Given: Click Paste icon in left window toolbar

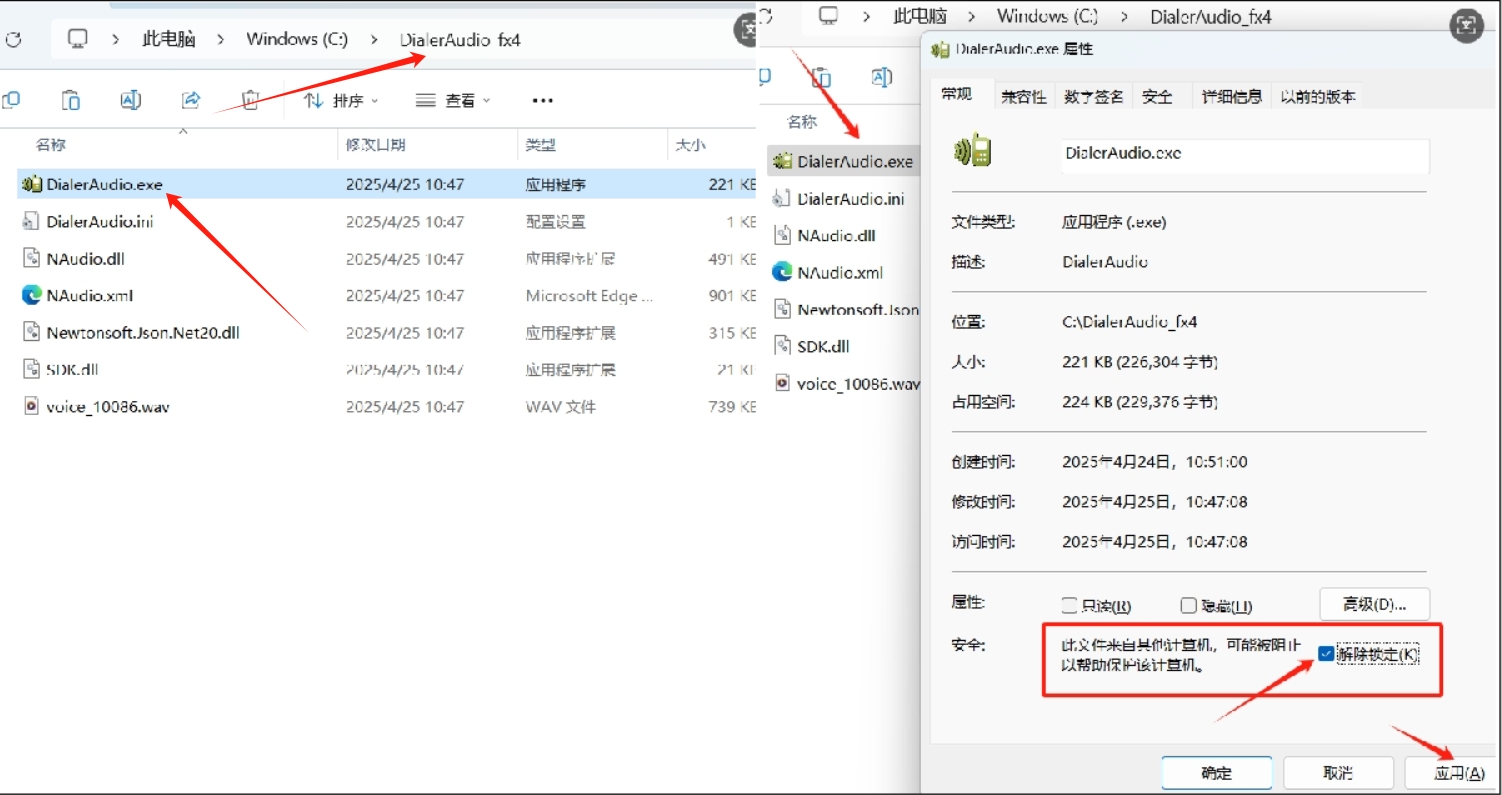Looking at the screenshot, I should click(x=71, y=100).
